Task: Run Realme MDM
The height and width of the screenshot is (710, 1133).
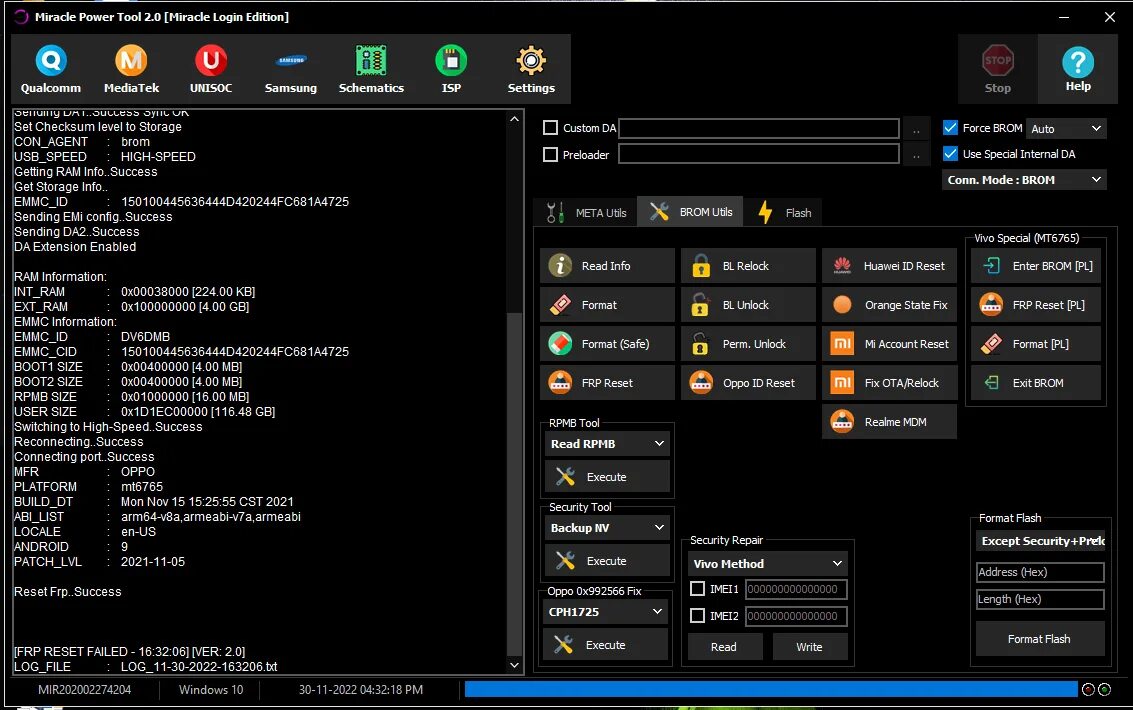Action: point(889,422)
